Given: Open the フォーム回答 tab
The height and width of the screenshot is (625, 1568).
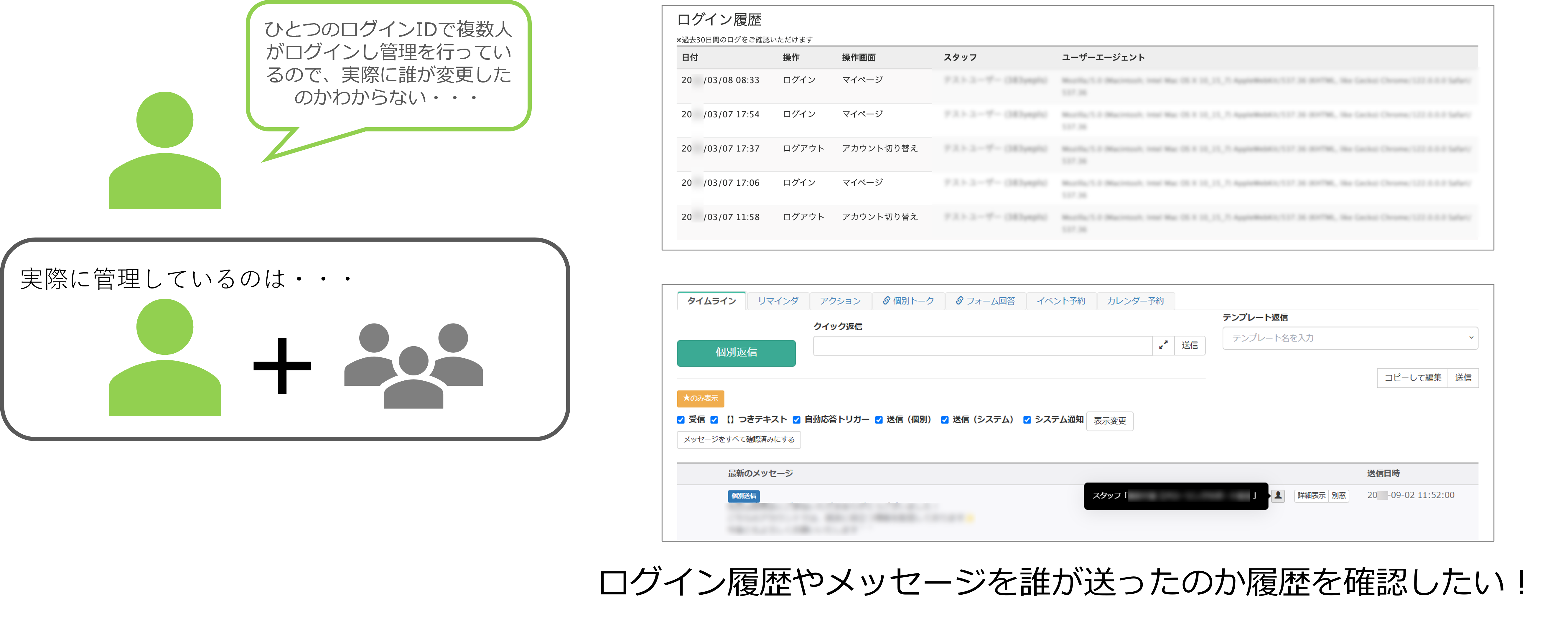Looking at the screenshot, I should (986, 301).
